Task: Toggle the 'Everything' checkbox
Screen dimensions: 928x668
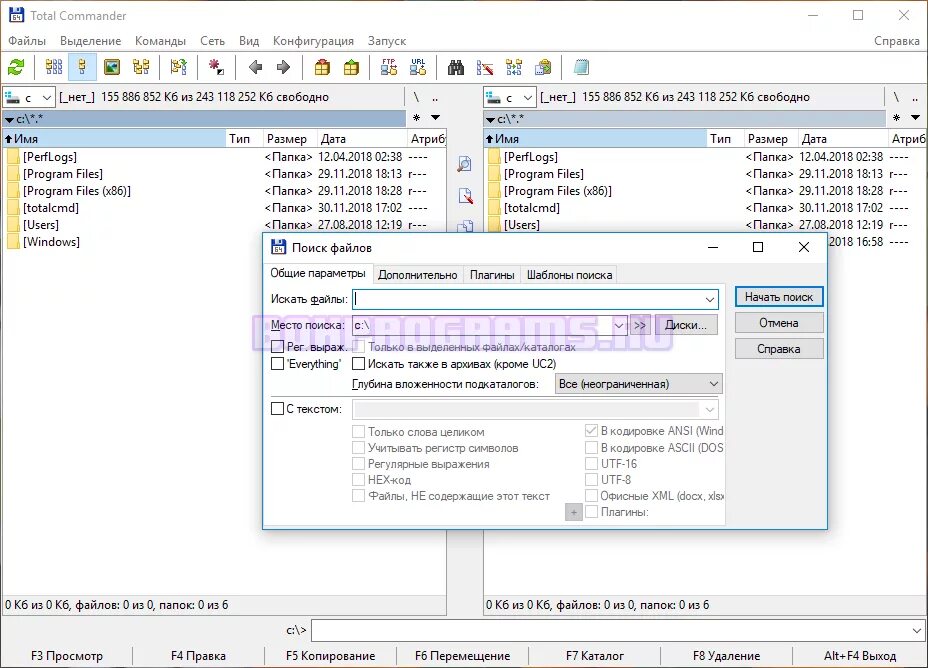Action: coord(277,364)
